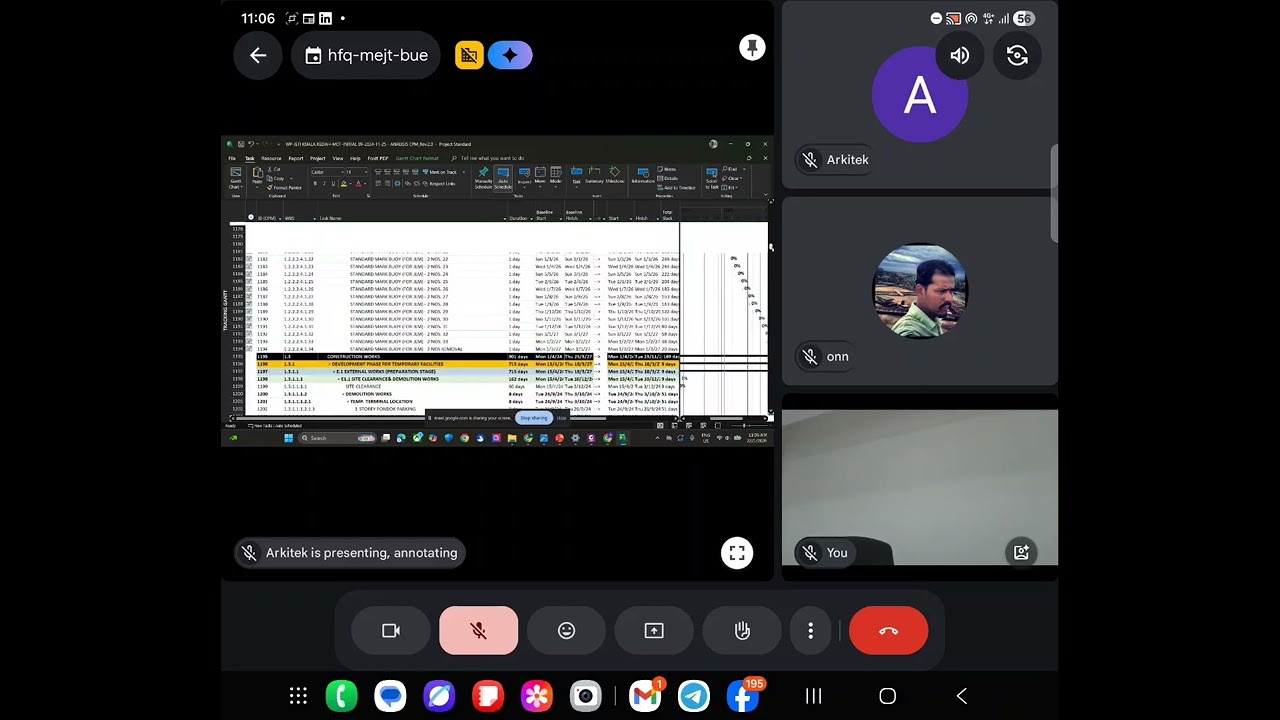The width and height of the screenshot is (1280, 720).
Task: Click Paste in the Clipboard group
Action: point(257,176)
